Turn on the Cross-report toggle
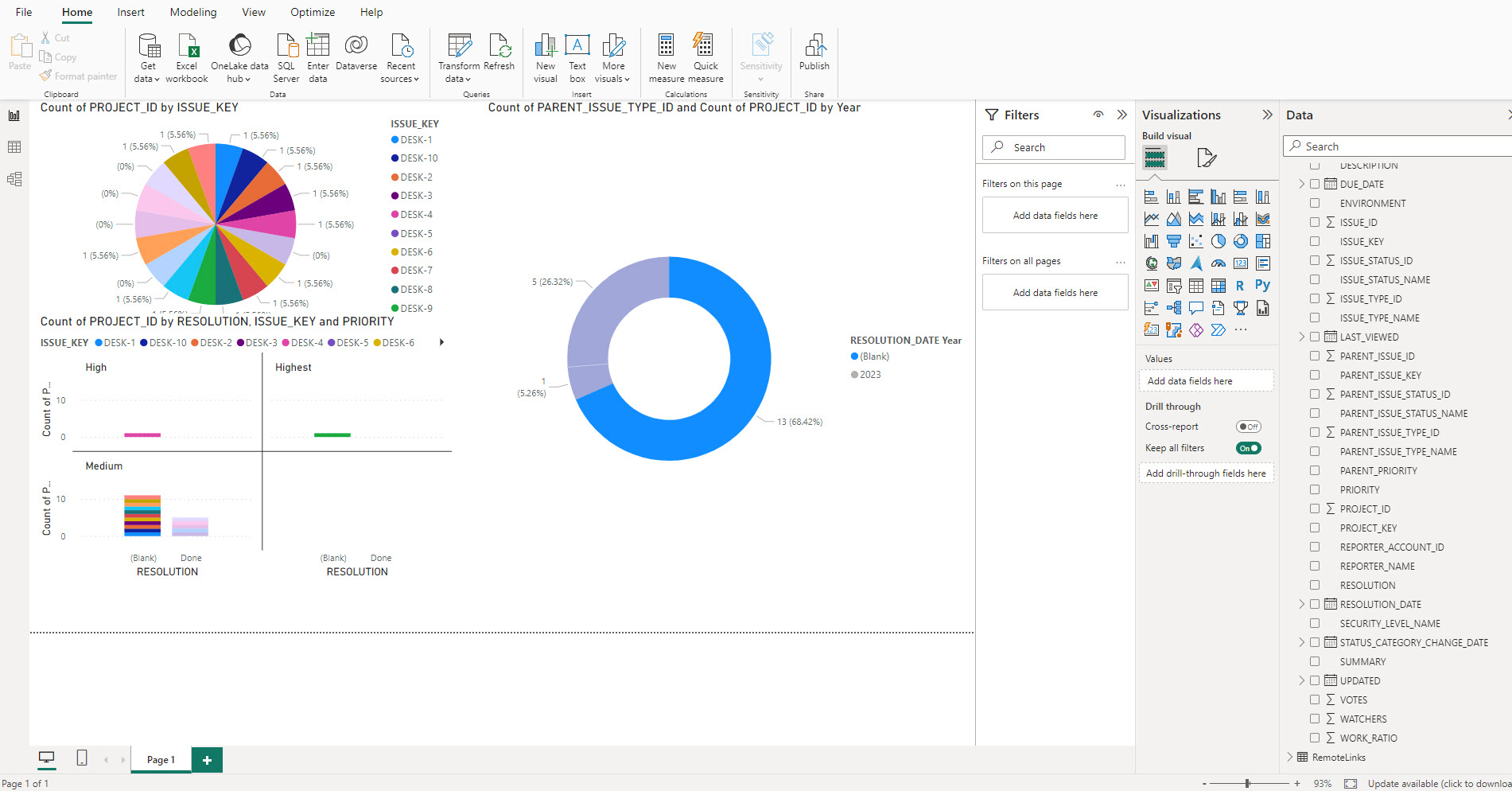 click(x=1248, y=427)
